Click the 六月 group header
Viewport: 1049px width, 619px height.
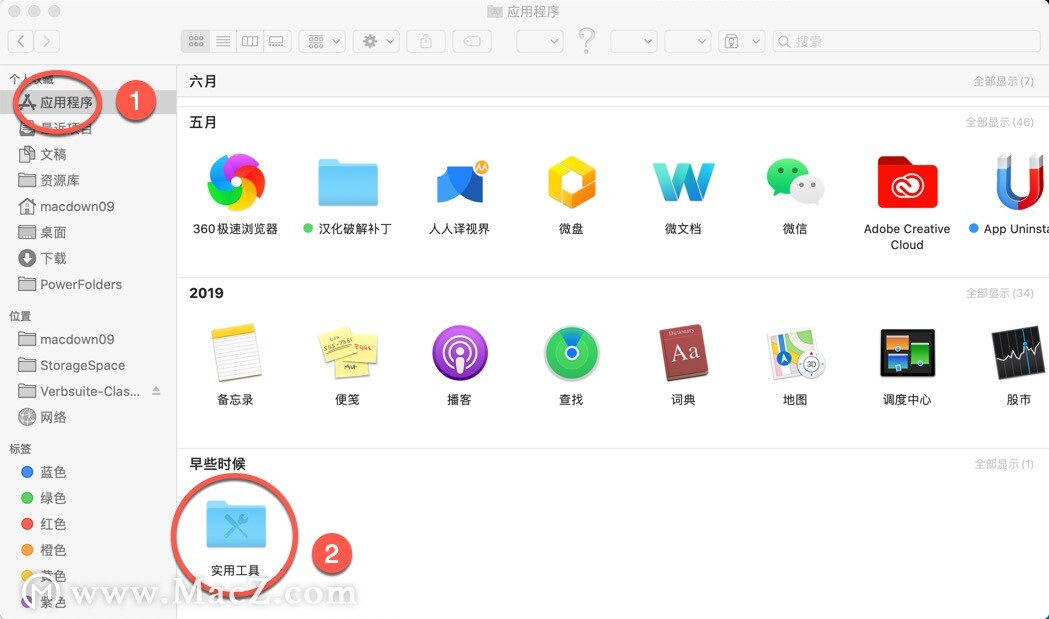203,82
